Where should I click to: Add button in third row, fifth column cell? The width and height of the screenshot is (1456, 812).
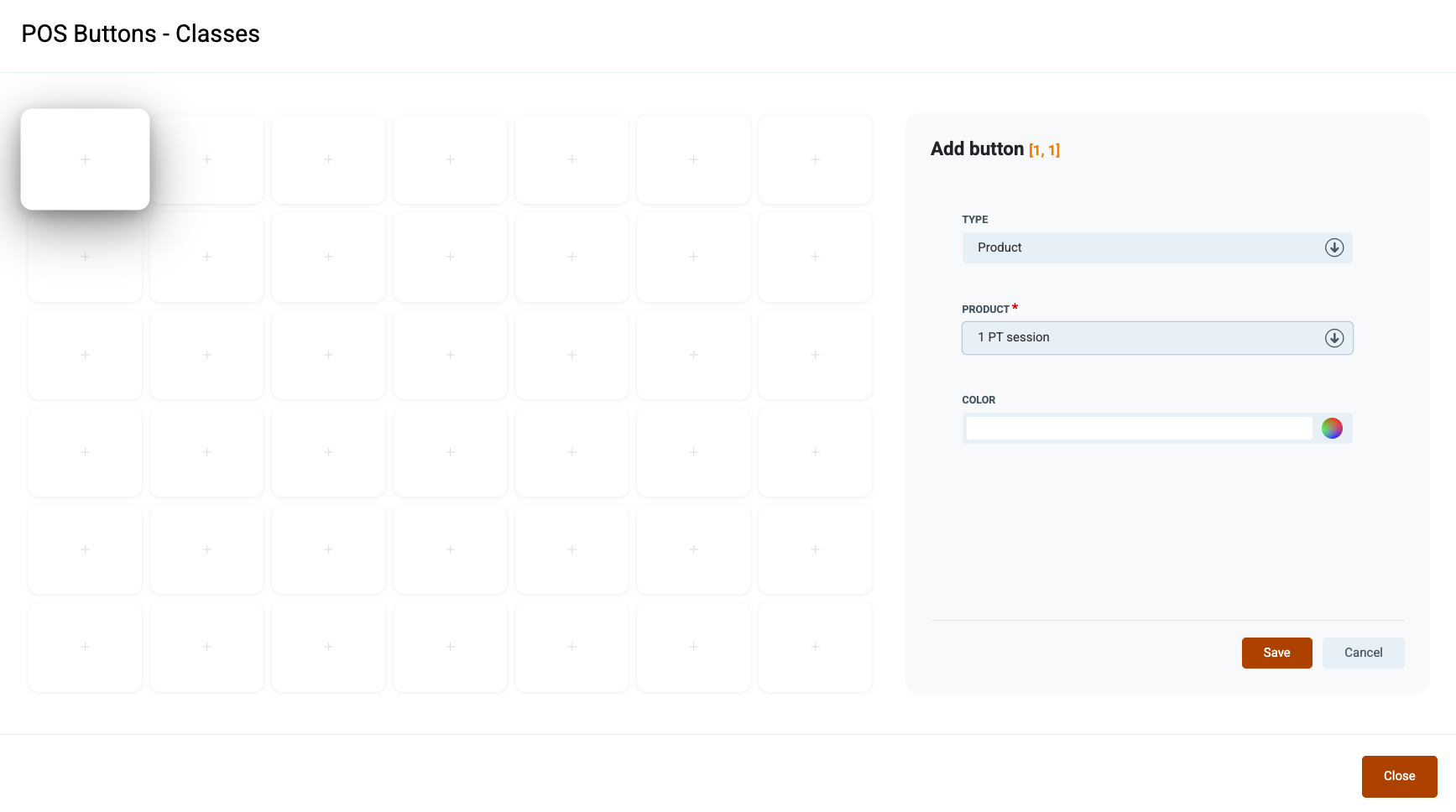571,355
